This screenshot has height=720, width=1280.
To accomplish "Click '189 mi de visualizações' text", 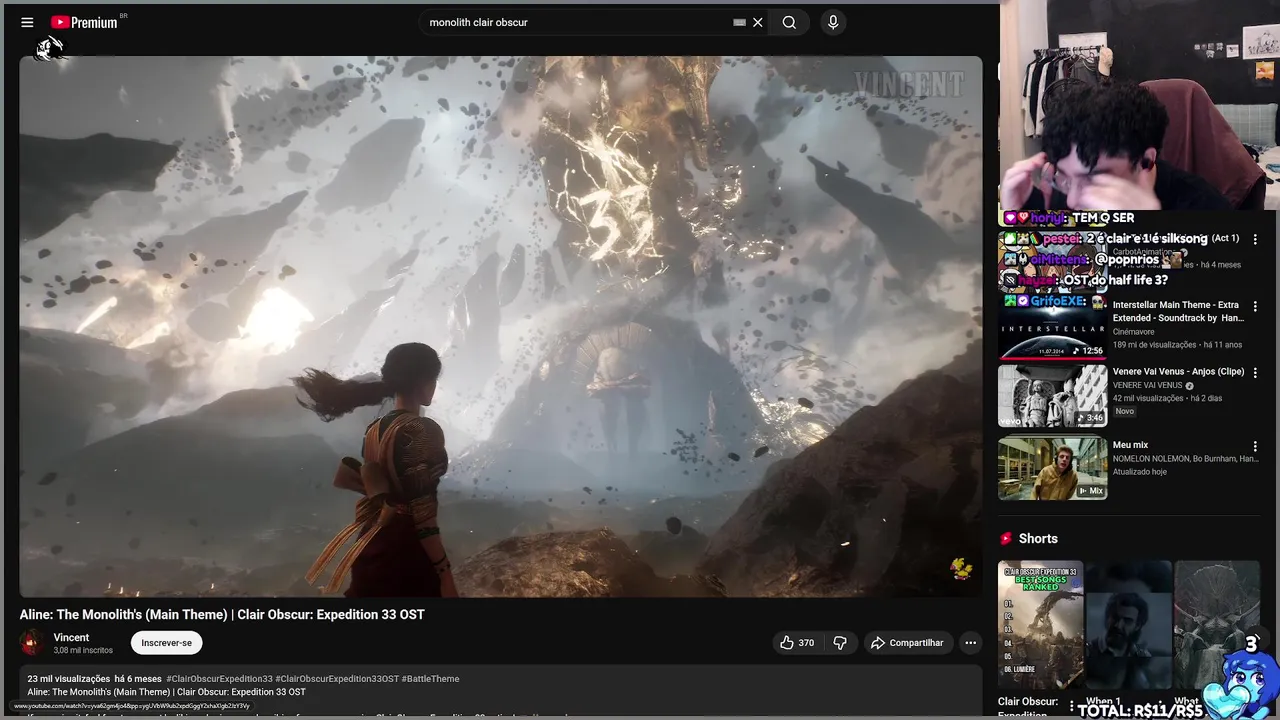I will click(x=1154, y=345).
